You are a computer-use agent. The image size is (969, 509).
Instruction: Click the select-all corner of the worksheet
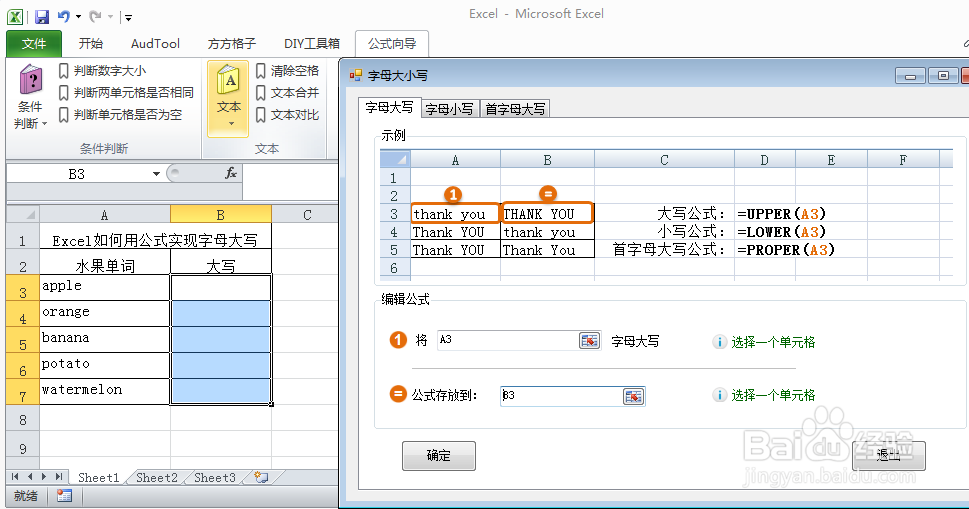click(23, 214)
